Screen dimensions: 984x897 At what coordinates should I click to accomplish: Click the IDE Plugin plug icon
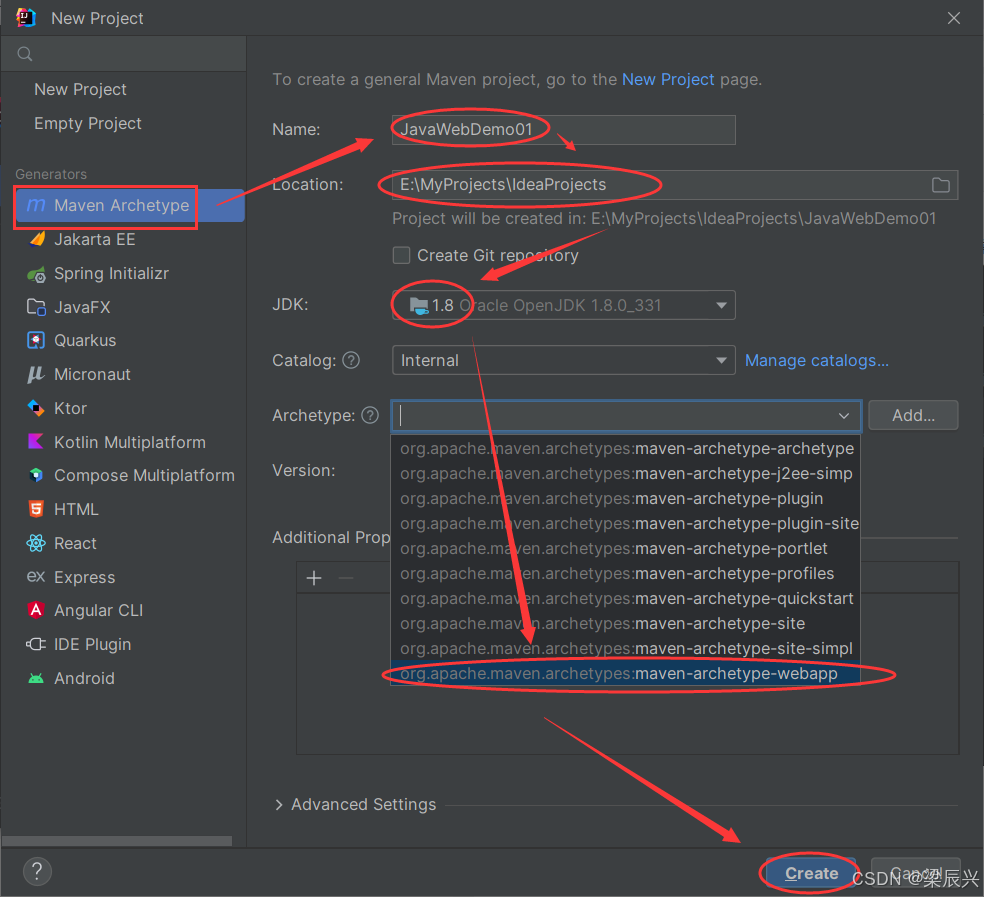pos(36,644)
